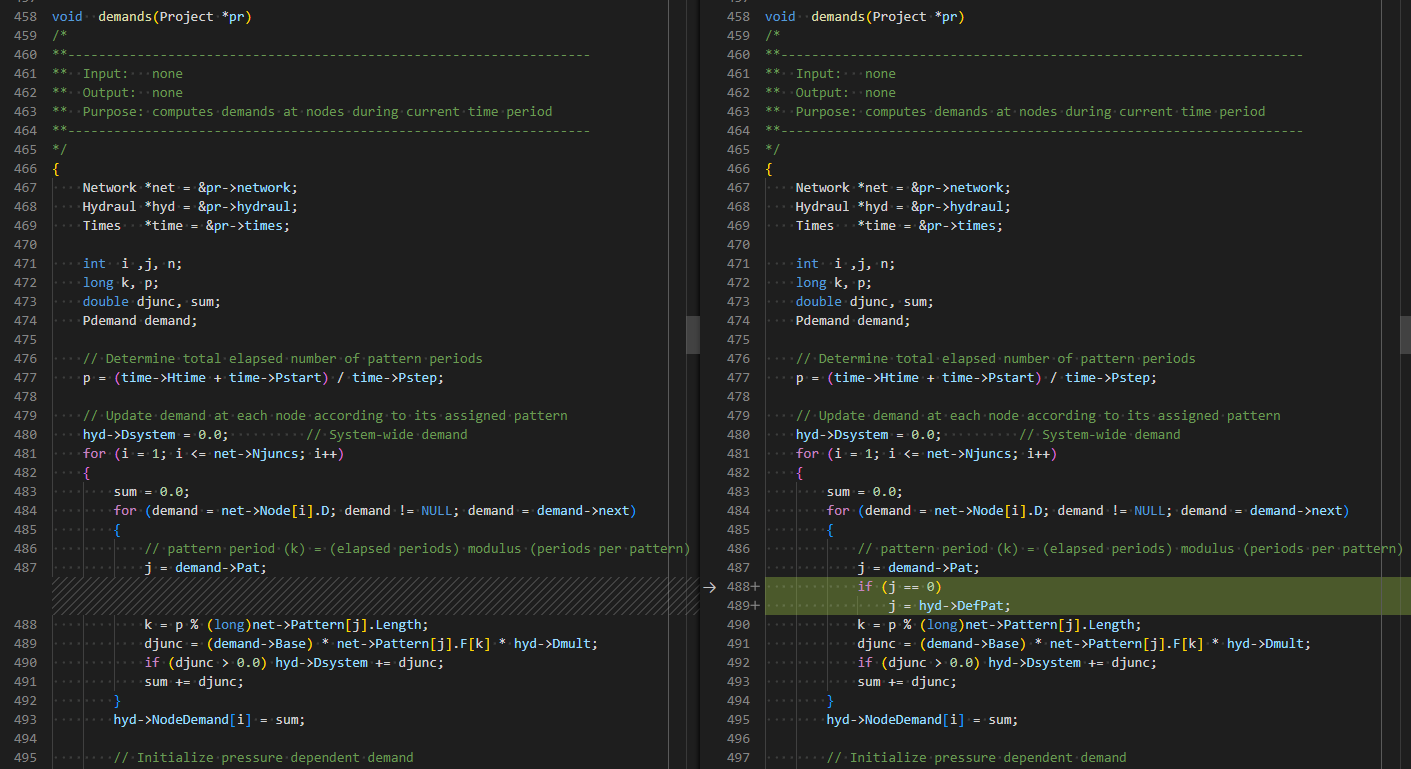The width and height of the screenshot is (1411, 769).
Task: Click the hatched placeholder region for the inserted lines
Action: (375, 596)
